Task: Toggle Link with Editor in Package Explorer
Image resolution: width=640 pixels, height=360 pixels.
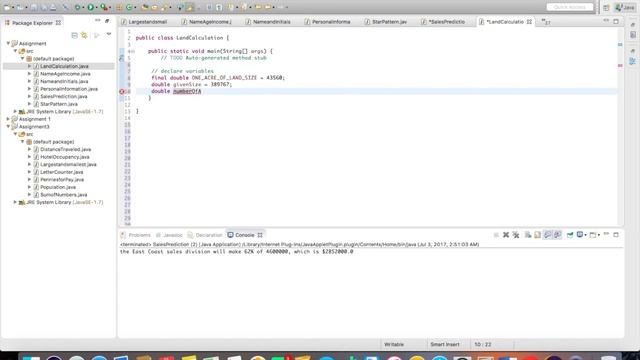Action: tap(84, 36)
